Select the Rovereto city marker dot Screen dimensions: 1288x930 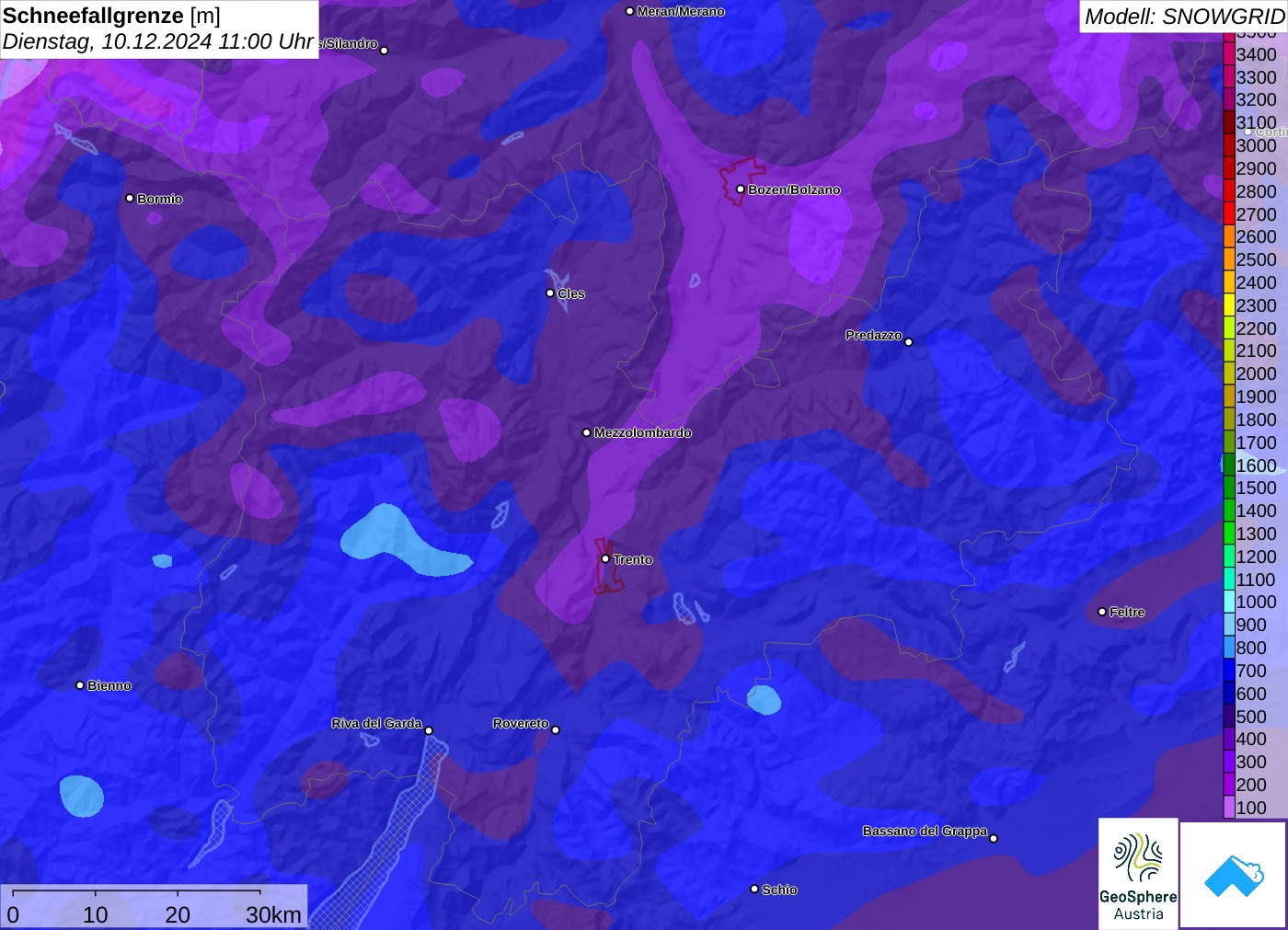coord(556,730)
